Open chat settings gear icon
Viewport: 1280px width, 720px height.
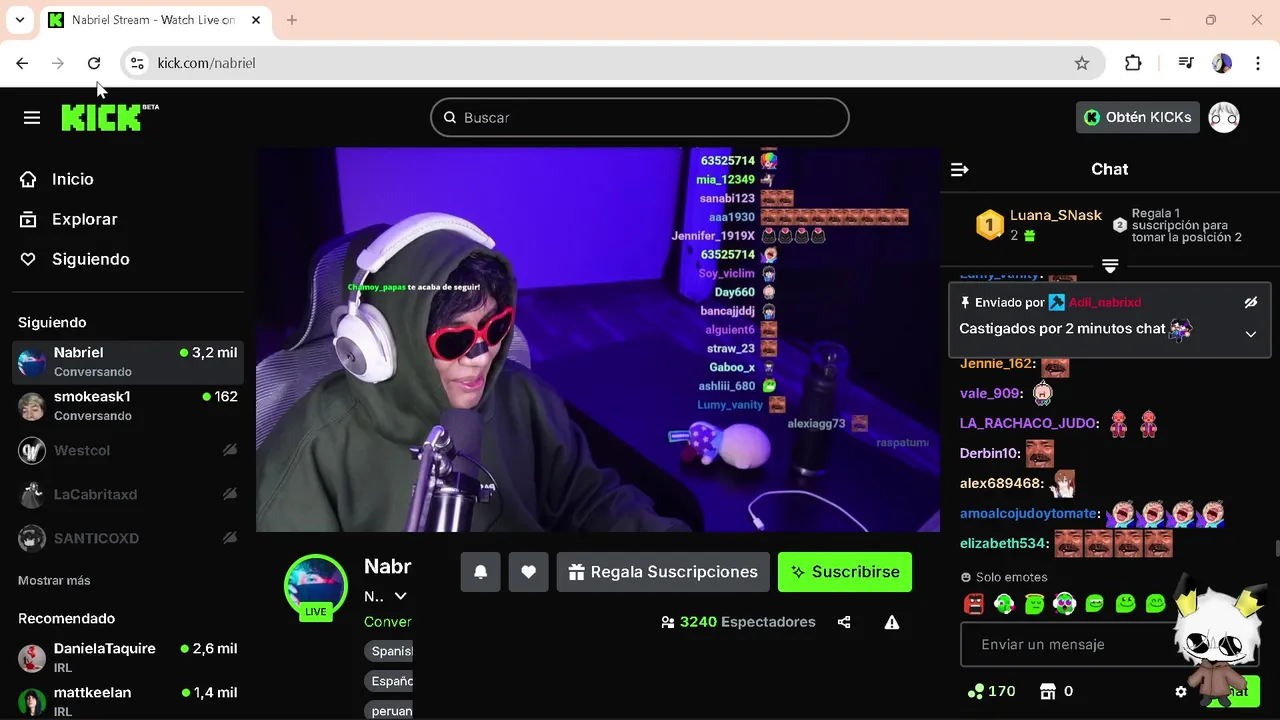pyautogui.click(x=1181, y=691)
